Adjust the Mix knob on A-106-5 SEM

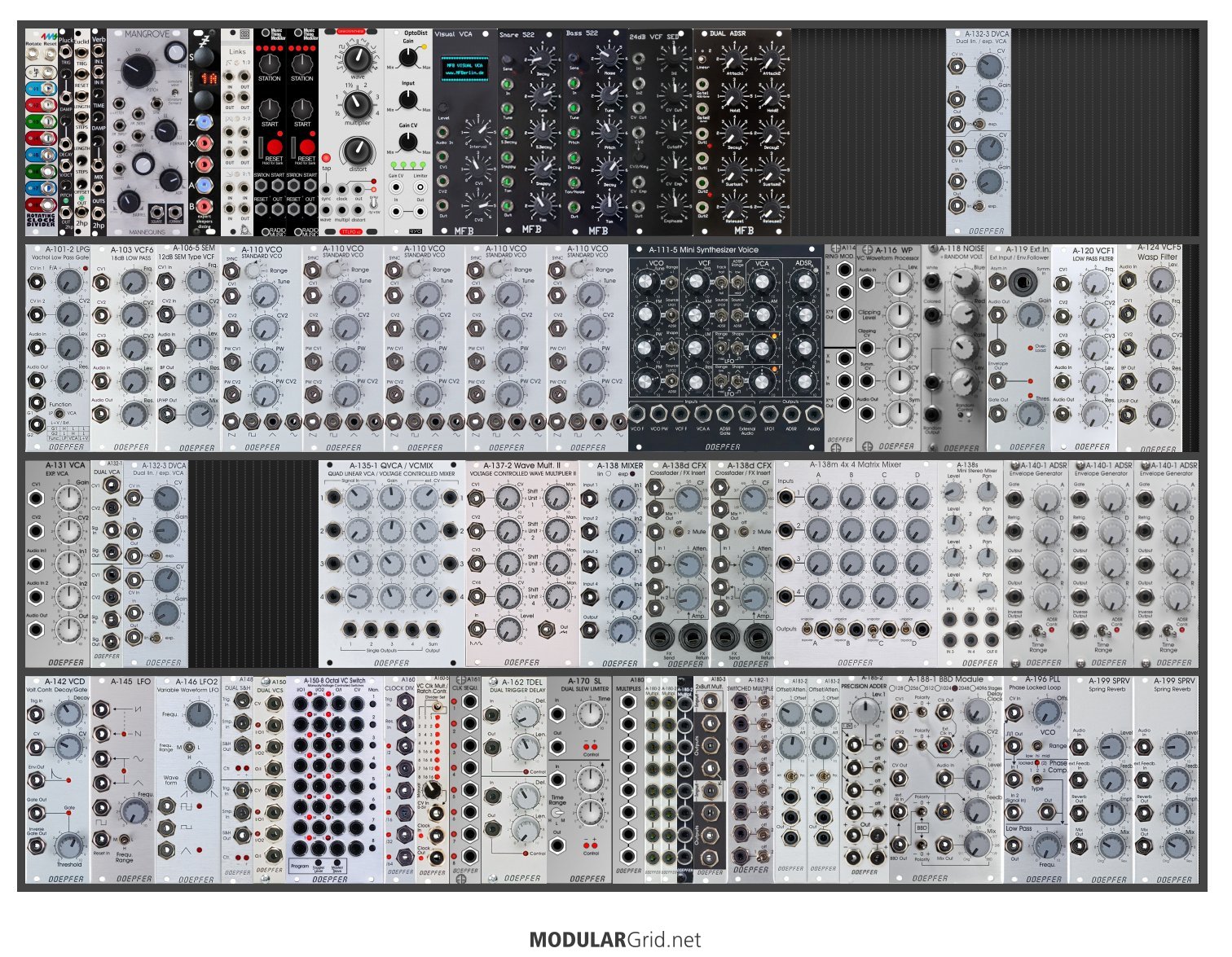pos(199,415)
